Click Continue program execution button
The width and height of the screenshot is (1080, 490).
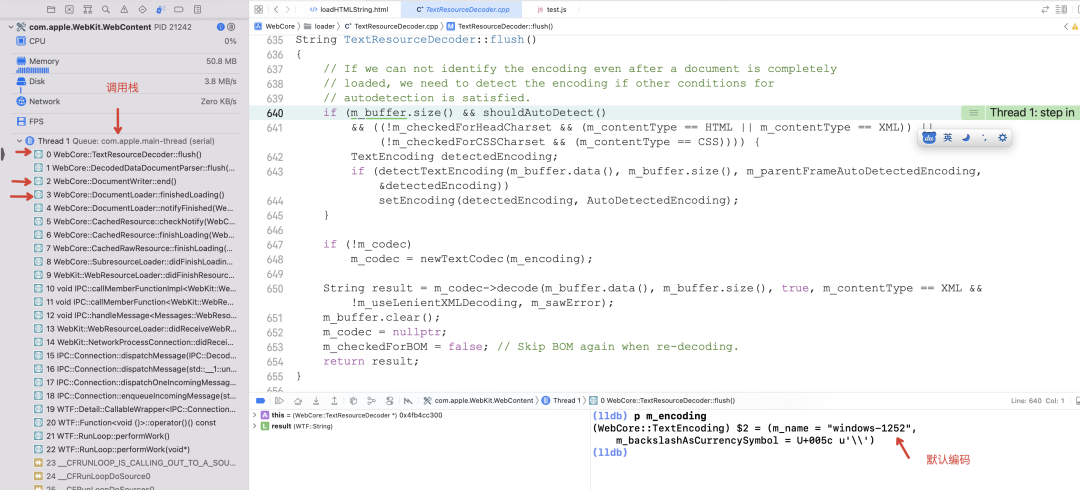(x=279, y=400)
